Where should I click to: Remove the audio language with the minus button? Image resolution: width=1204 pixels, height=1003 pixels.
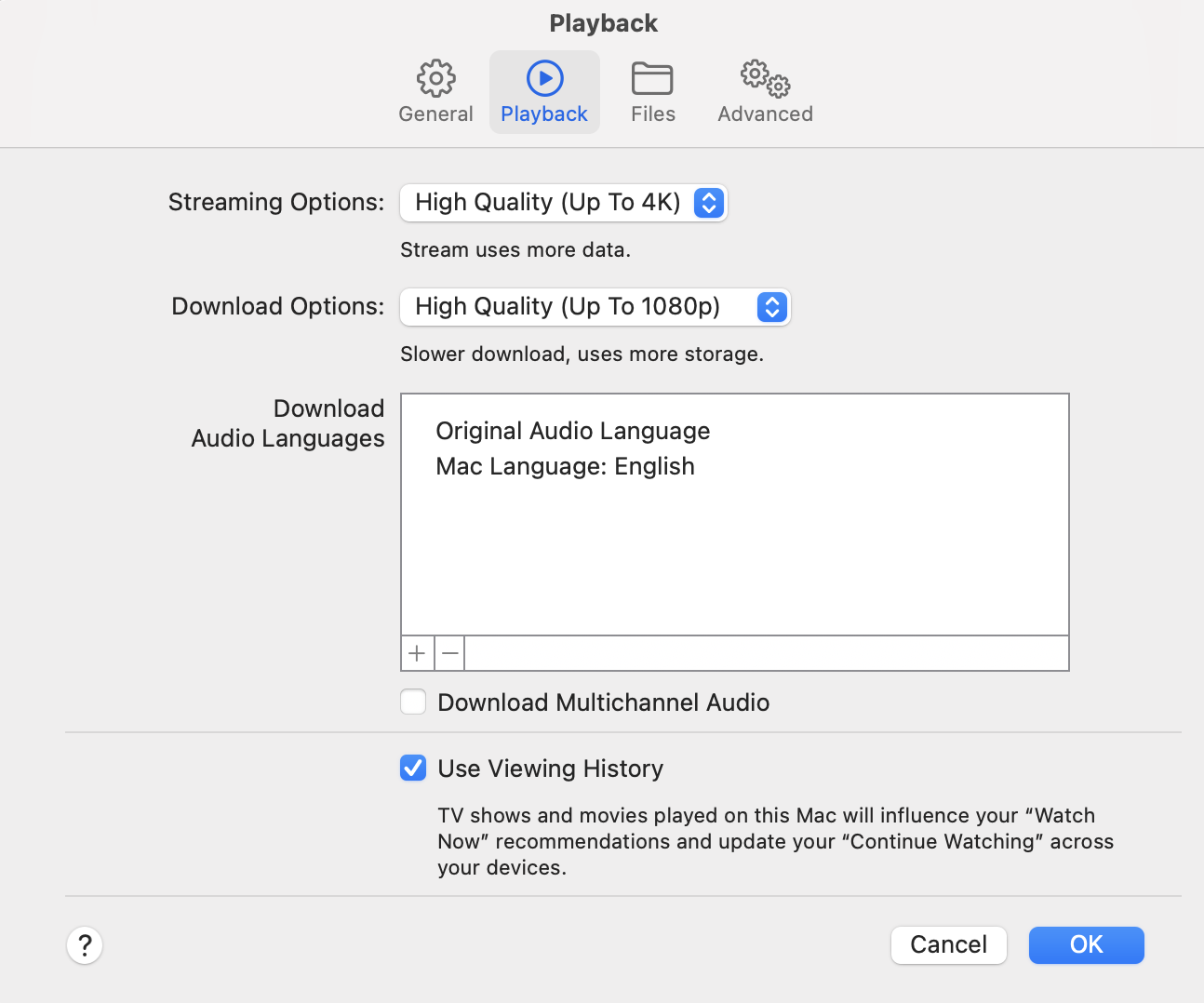coord(450,653)
